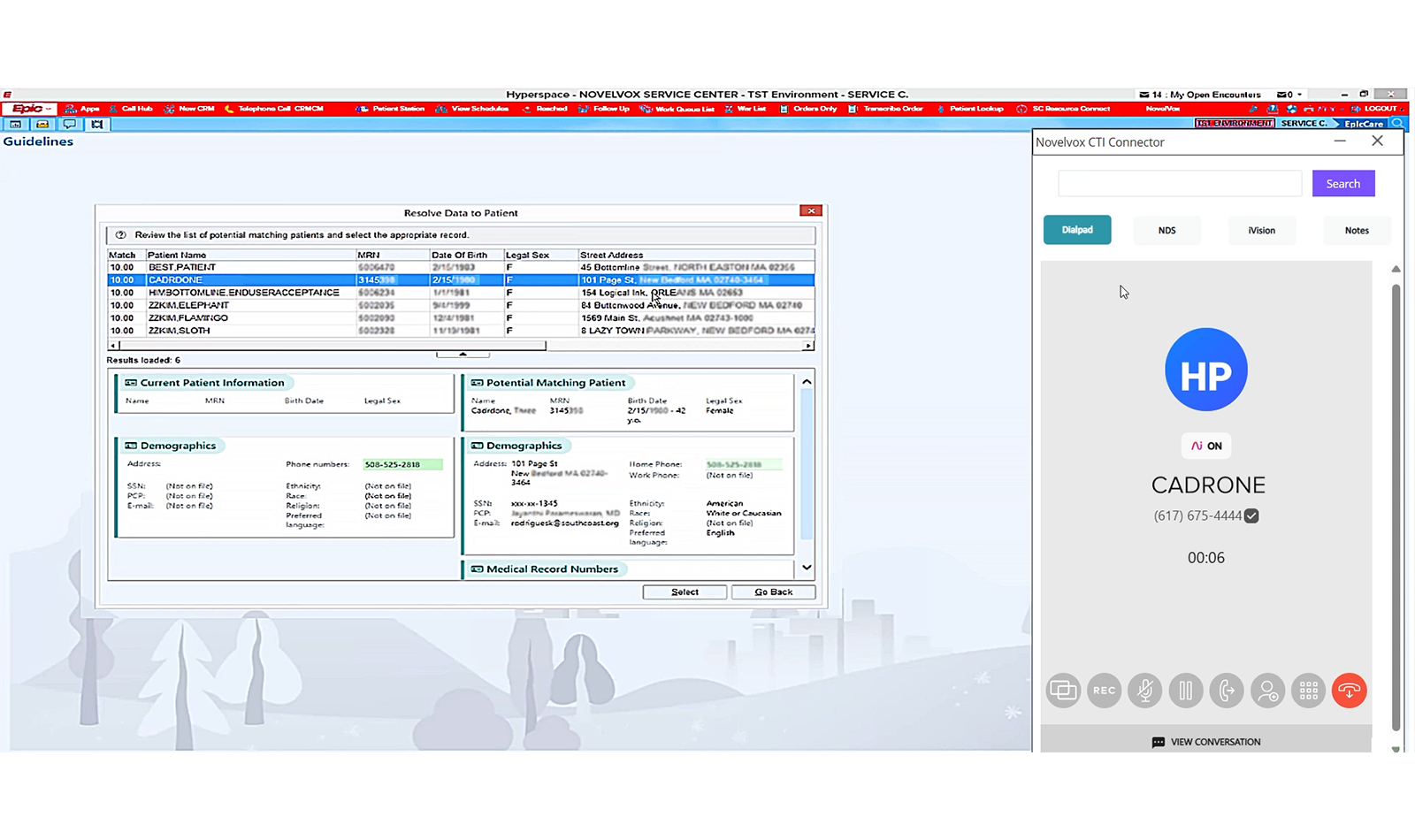The height and width of the screenshot is (840, 1415).
Task: Click the first workspace tab icon below Epic button
Action: pyautogui.click(x=15, y=125)
